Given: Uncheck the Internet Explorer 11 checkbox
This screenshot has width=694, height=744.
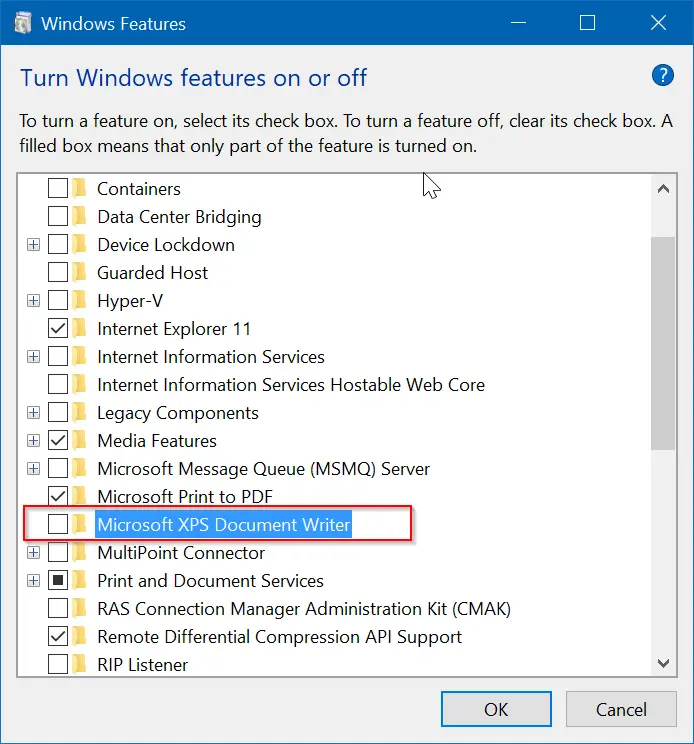Looking at the screenshot, I should (x=58, y=329).
